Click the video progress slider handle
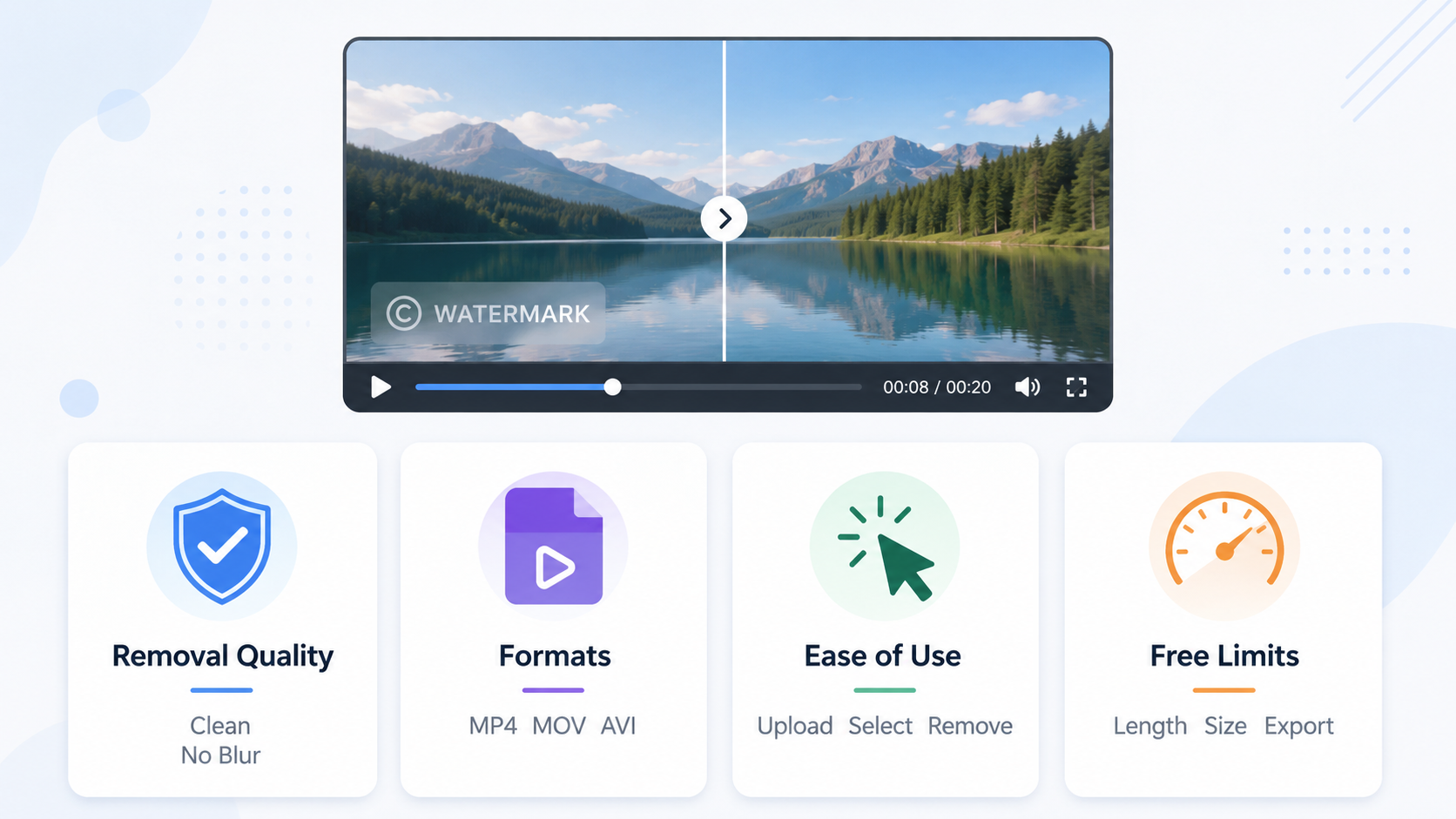This screenshot has width=1456, height=819. coord(613,387)
